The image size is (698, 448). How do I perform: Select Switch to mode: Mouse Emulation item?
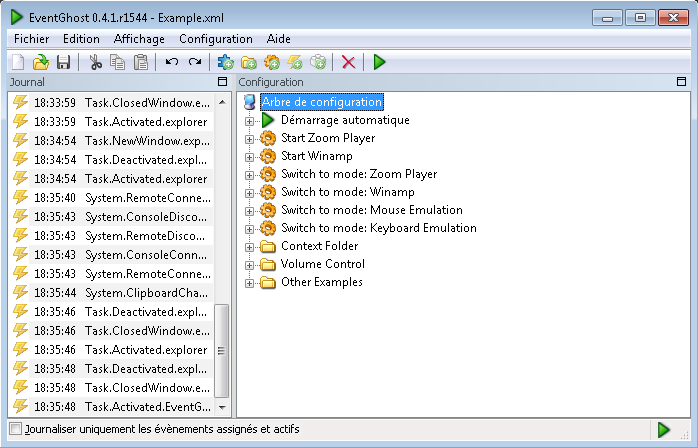[372, 210]
